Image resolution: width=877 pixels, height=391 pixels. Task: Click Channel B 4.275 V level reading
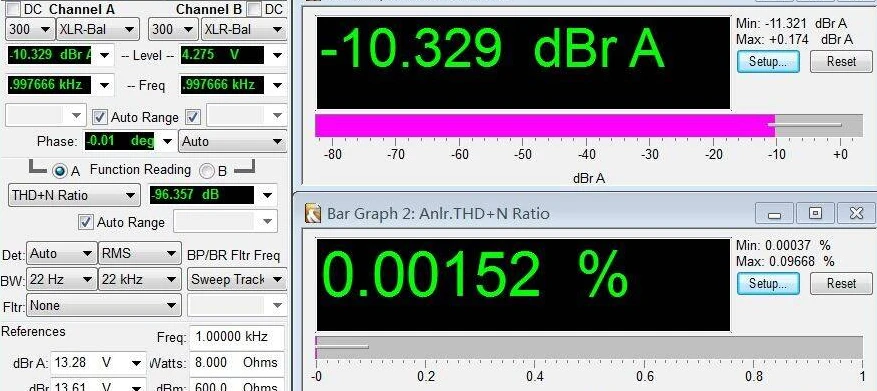[222, 55]
